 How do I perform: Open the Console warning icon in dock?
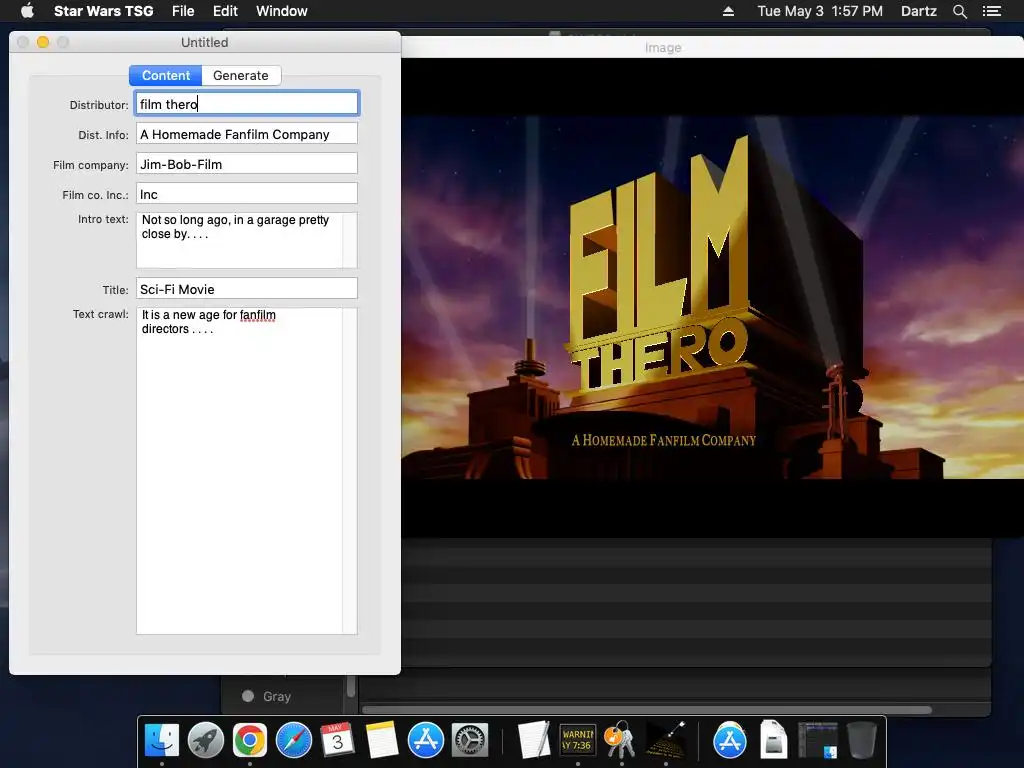(577, 740)
